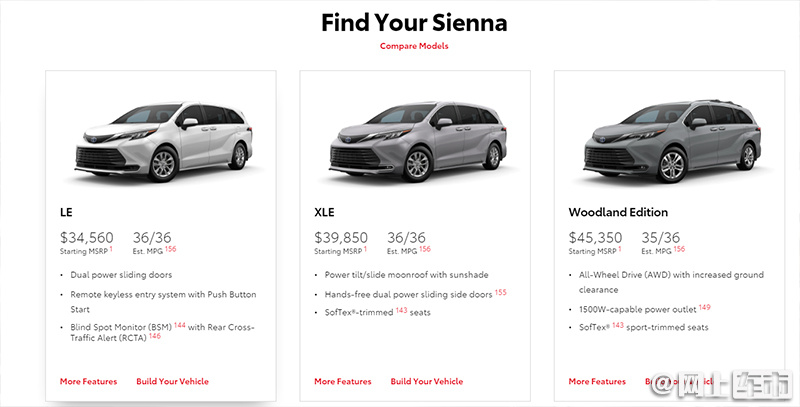Select the silver XLE Sienna image
Screen dimensions: 800x407
[418, 141]
